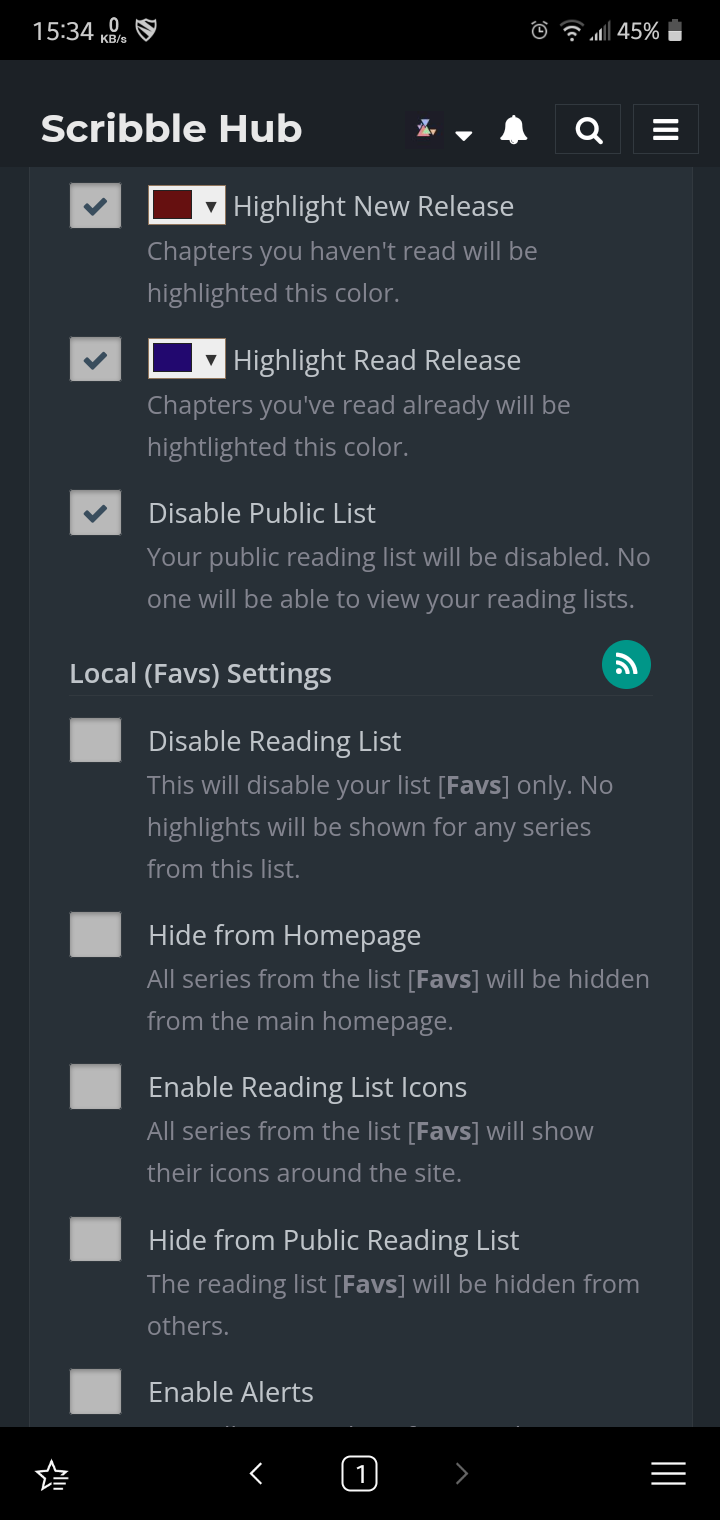Screen dimensions: 720x1520
Task: Uncheck Highlight New Release checkbox
Action: [95, 206]
